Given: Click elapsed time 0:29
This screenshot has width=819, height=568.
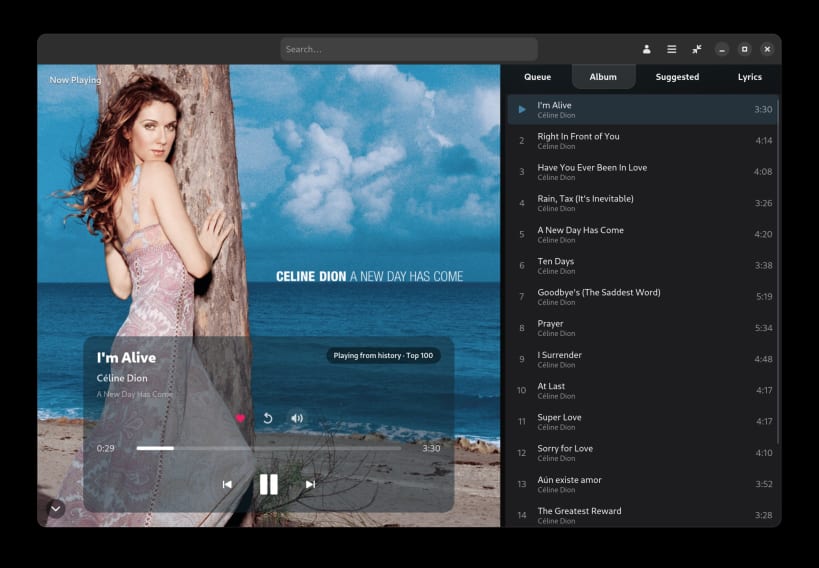Looking at the screenshot, I should click(x=106, y=448).
